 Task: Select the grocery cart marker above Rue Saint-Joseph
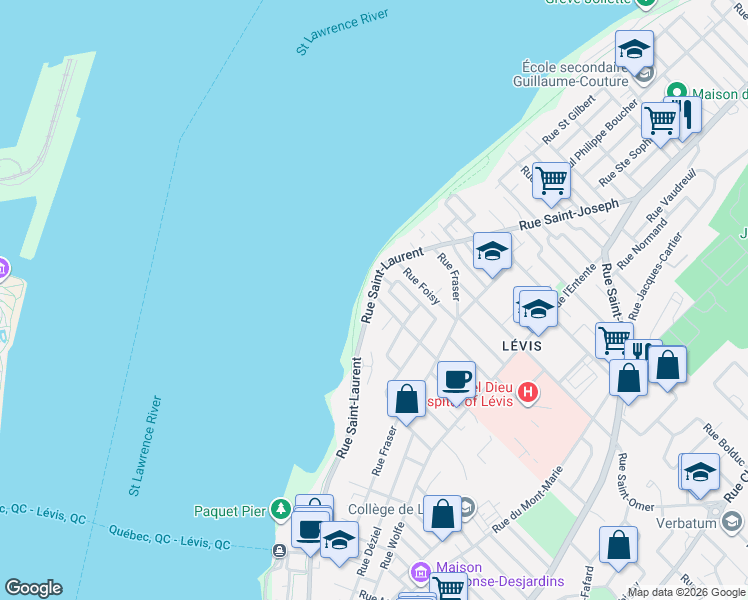point(551,184)
